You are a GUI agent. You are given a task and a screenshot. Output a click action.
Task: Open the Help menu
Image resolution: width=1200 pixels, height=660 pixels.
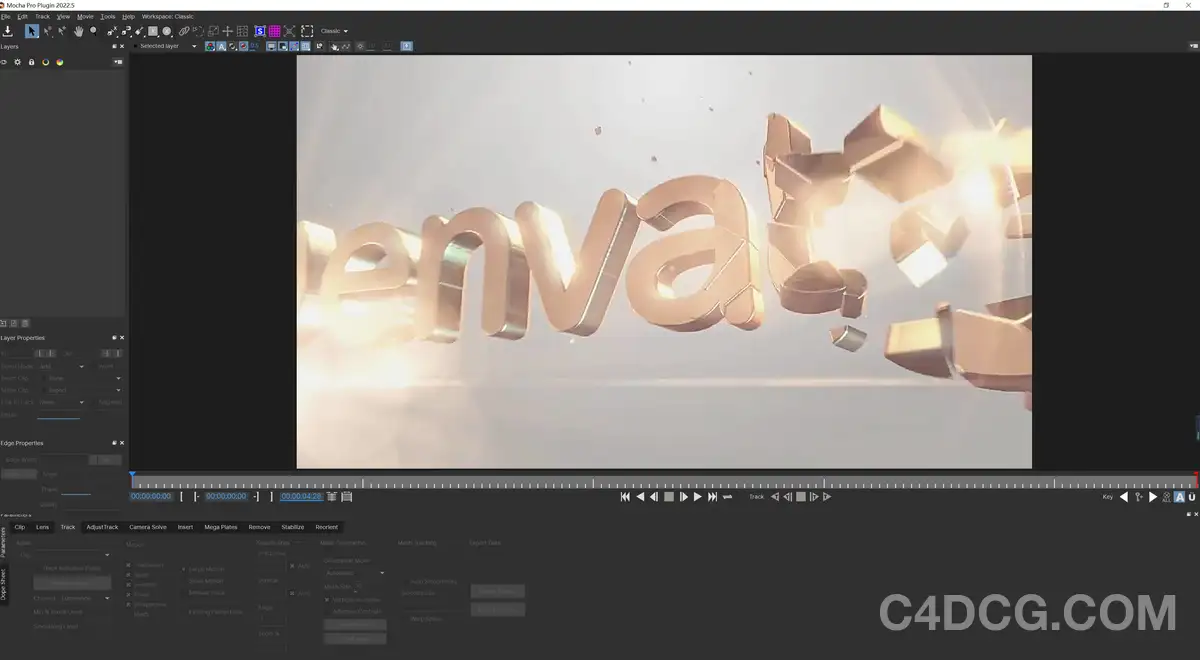128,17
